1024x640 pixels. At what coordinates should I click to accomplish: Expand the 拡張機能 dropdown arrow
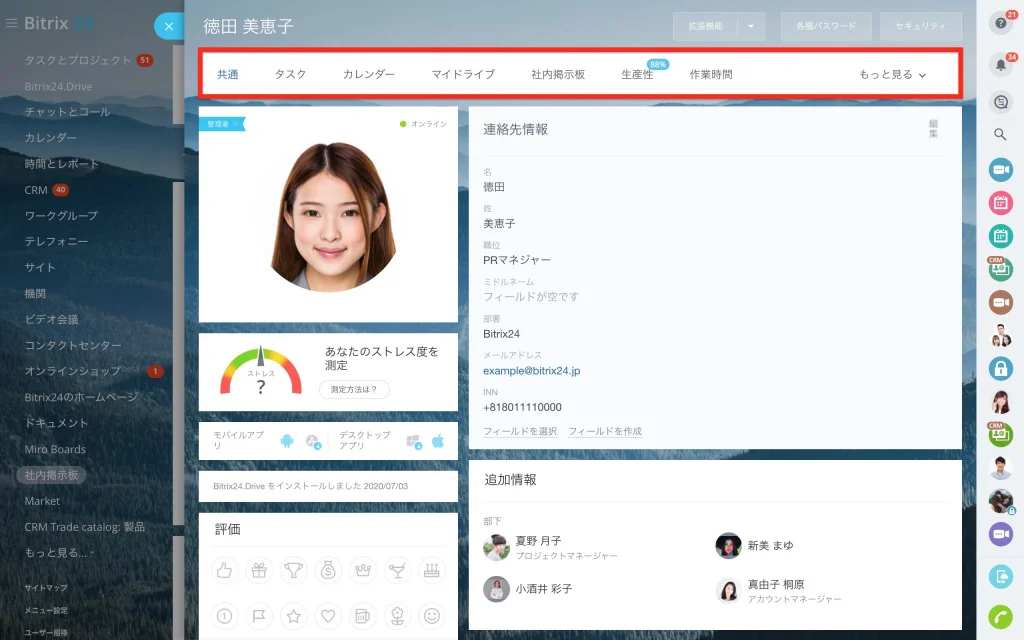click(751, 26)
